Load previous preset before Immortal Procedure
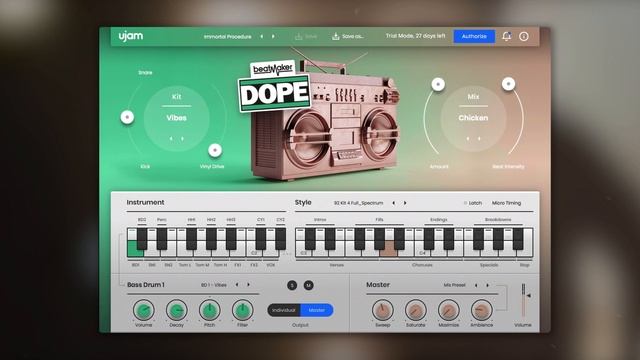Screen dimensions: 640x360 pyautogui.click(x=262, y=36)
